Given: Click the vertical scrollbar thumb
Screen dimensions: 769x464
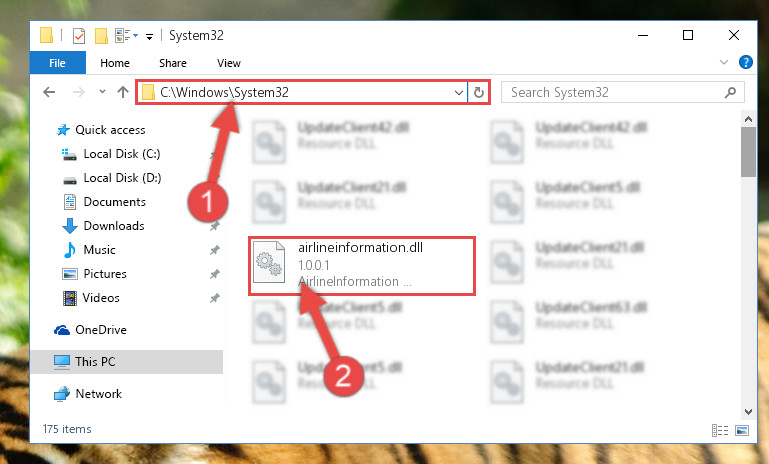Looking at the screenshot, I should pos(748,152).
